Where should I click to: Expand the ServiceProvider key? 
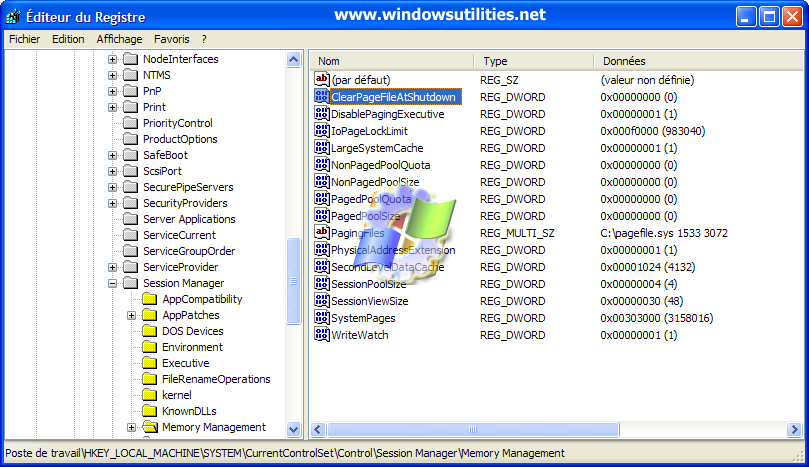click(112, 267)
